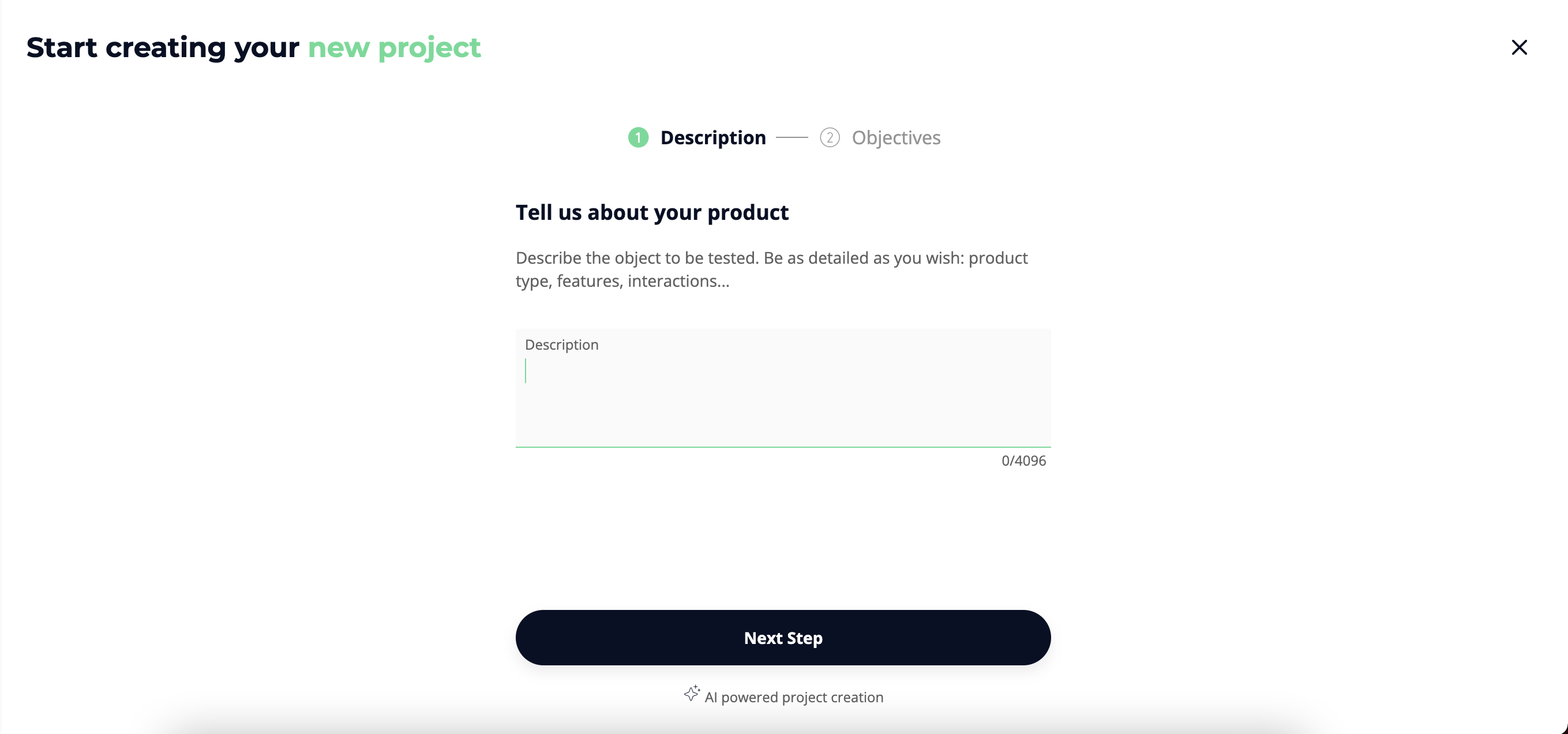1568x734 pixels.
Task: Click the AI sparkle icon
Action: (692, 693)
